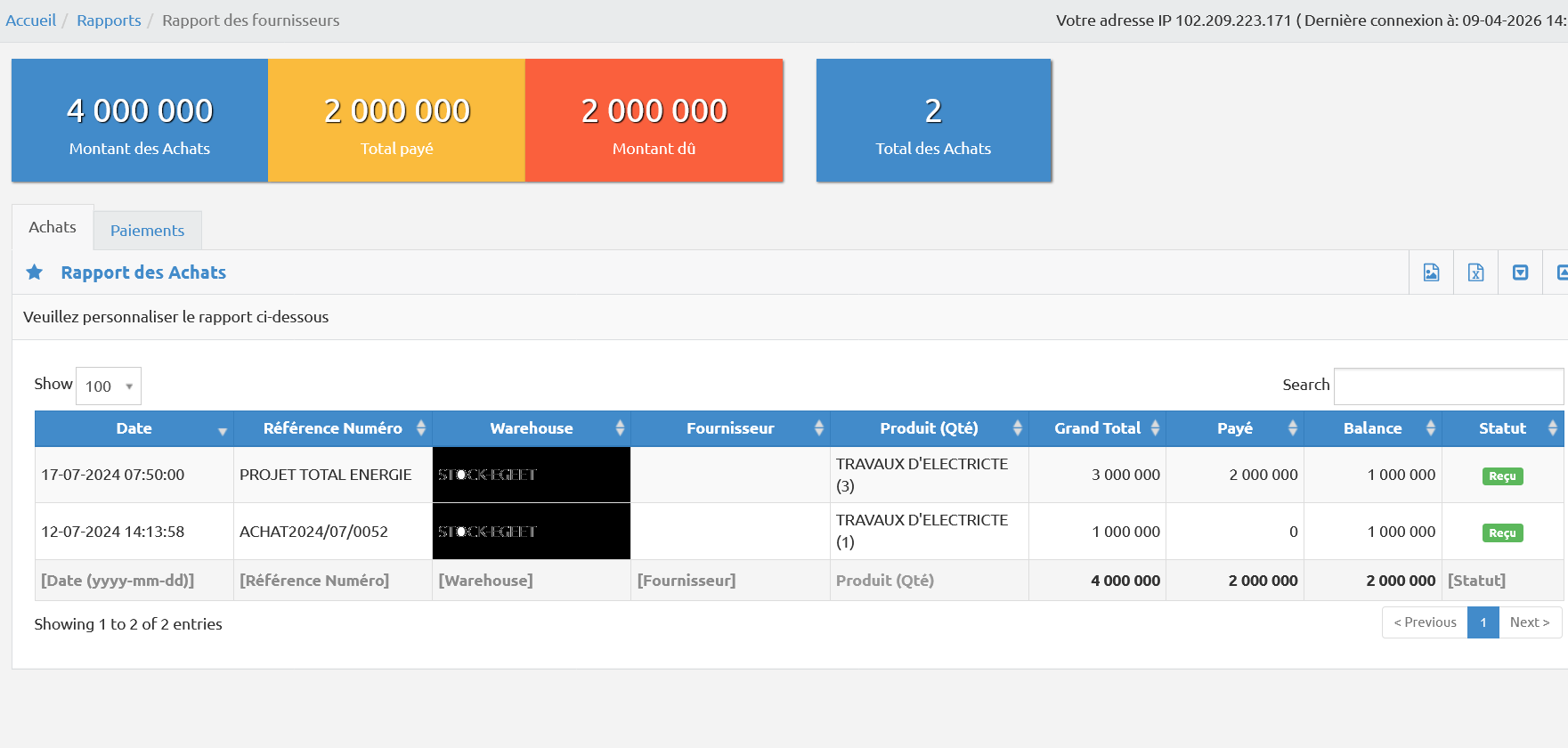Click the caret-down toggle icon in report header
Image resolution: width=1568 pixels, height=748 pixels.
pos(1520,272)
